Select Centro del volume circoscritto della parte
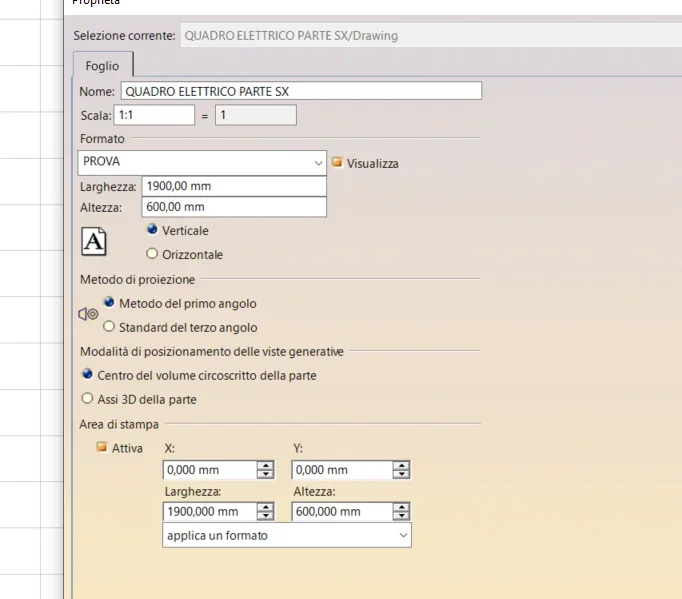This screenshot has height=599, width=682. tap(87, 374)
